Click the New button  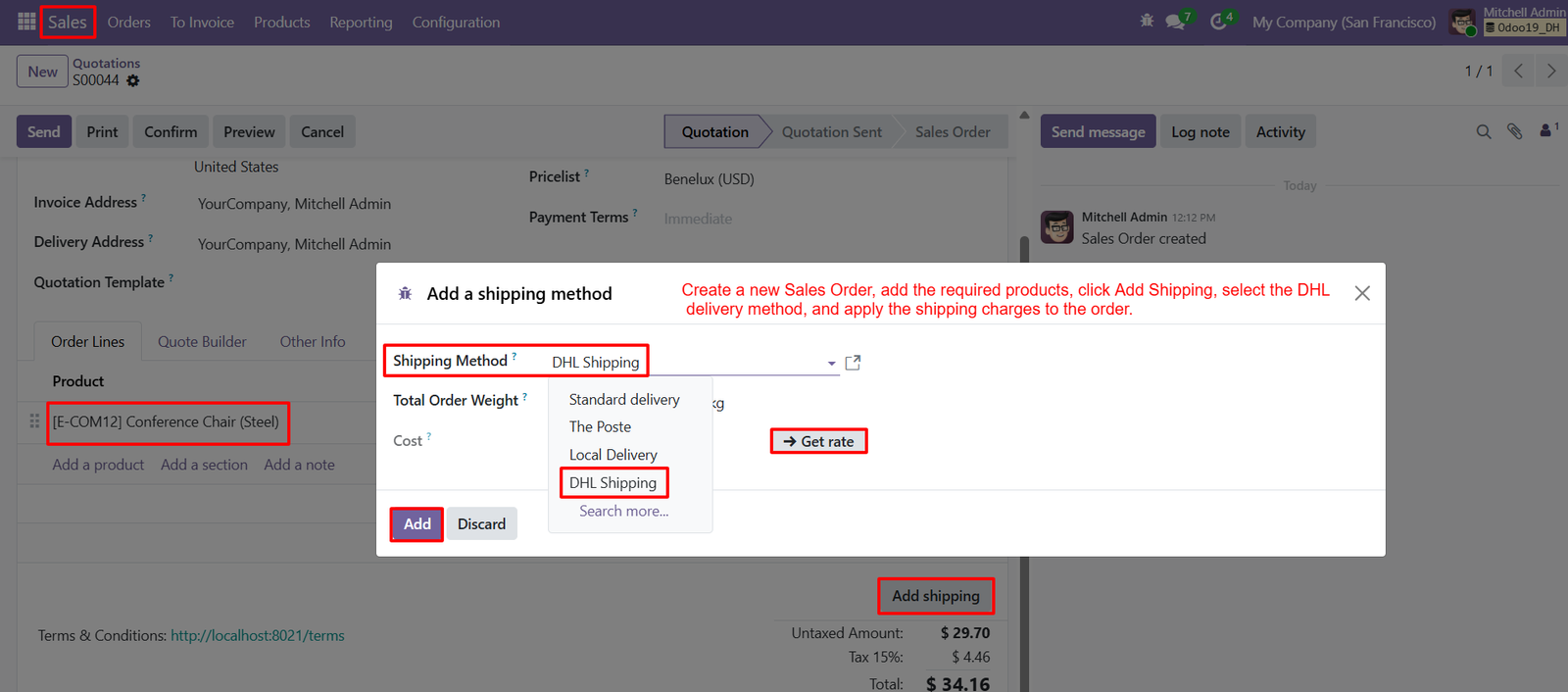click(42, 72)
